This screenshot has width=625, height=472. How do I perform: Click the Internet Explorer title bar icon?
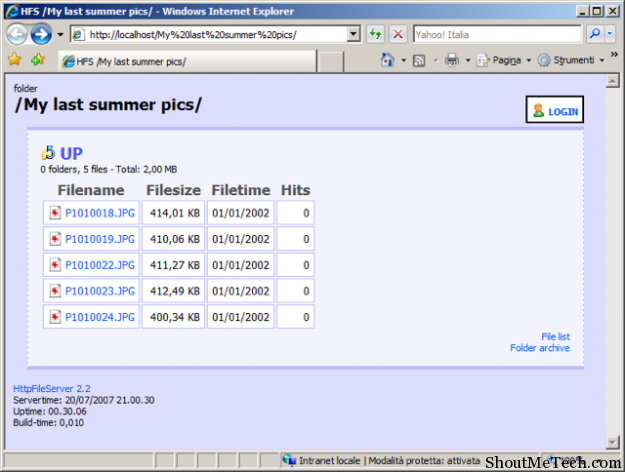coord(12,11)
